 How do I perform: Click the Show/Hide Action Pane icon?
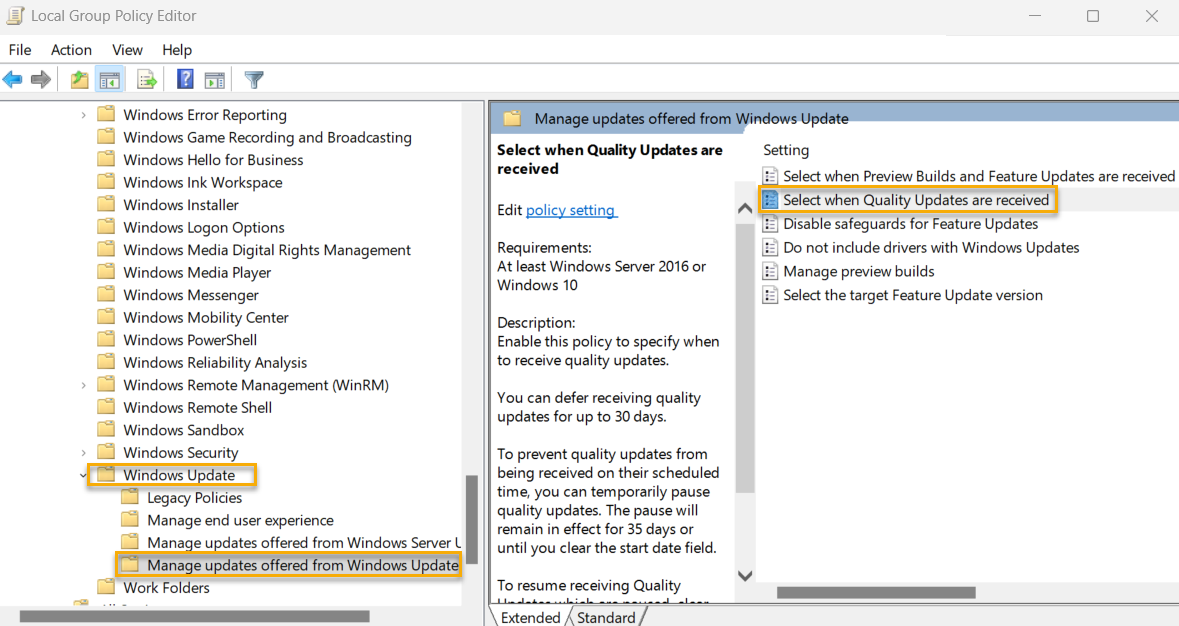[x=215, y=79]
